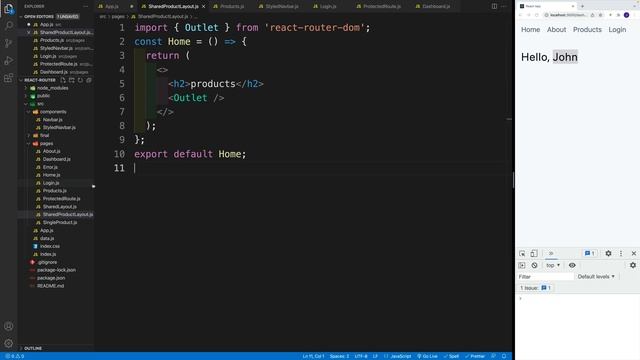Clear the console icon
The width and height of the screenshot is (640, 360).
point(534,265)
